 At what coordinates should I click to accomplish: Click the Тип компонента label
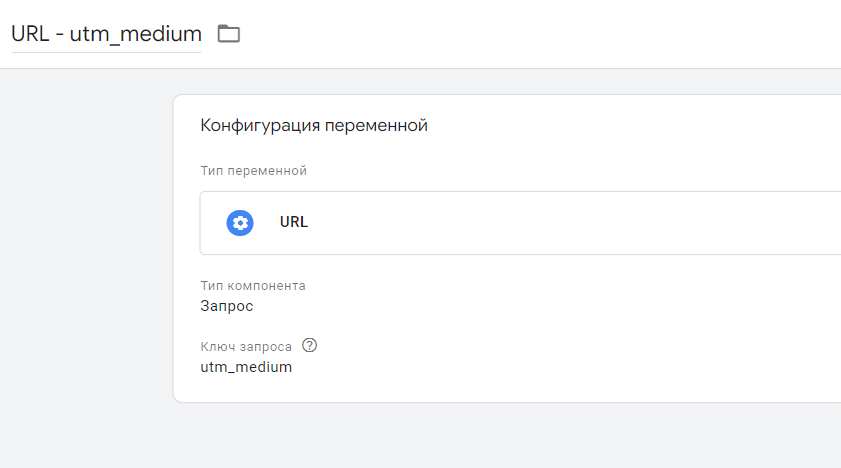(253, 285)
